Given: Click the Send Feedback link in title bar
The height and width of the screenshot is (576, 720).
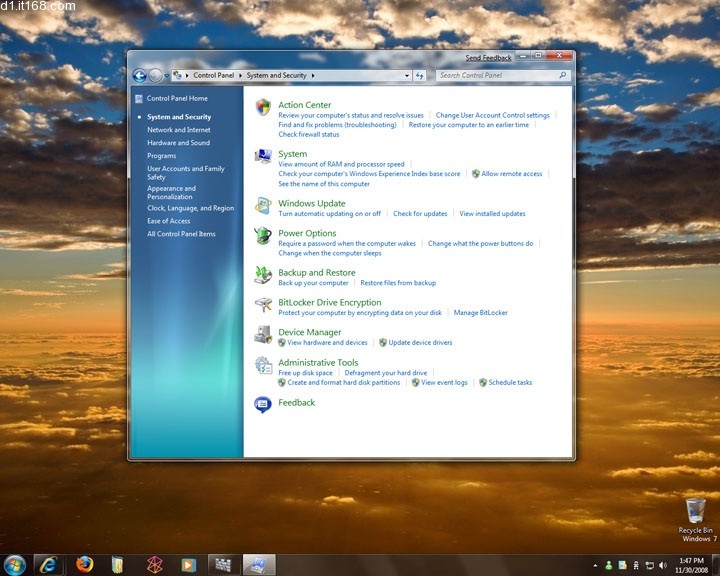Looking at the screenshot, I should (x=488, y=58).
